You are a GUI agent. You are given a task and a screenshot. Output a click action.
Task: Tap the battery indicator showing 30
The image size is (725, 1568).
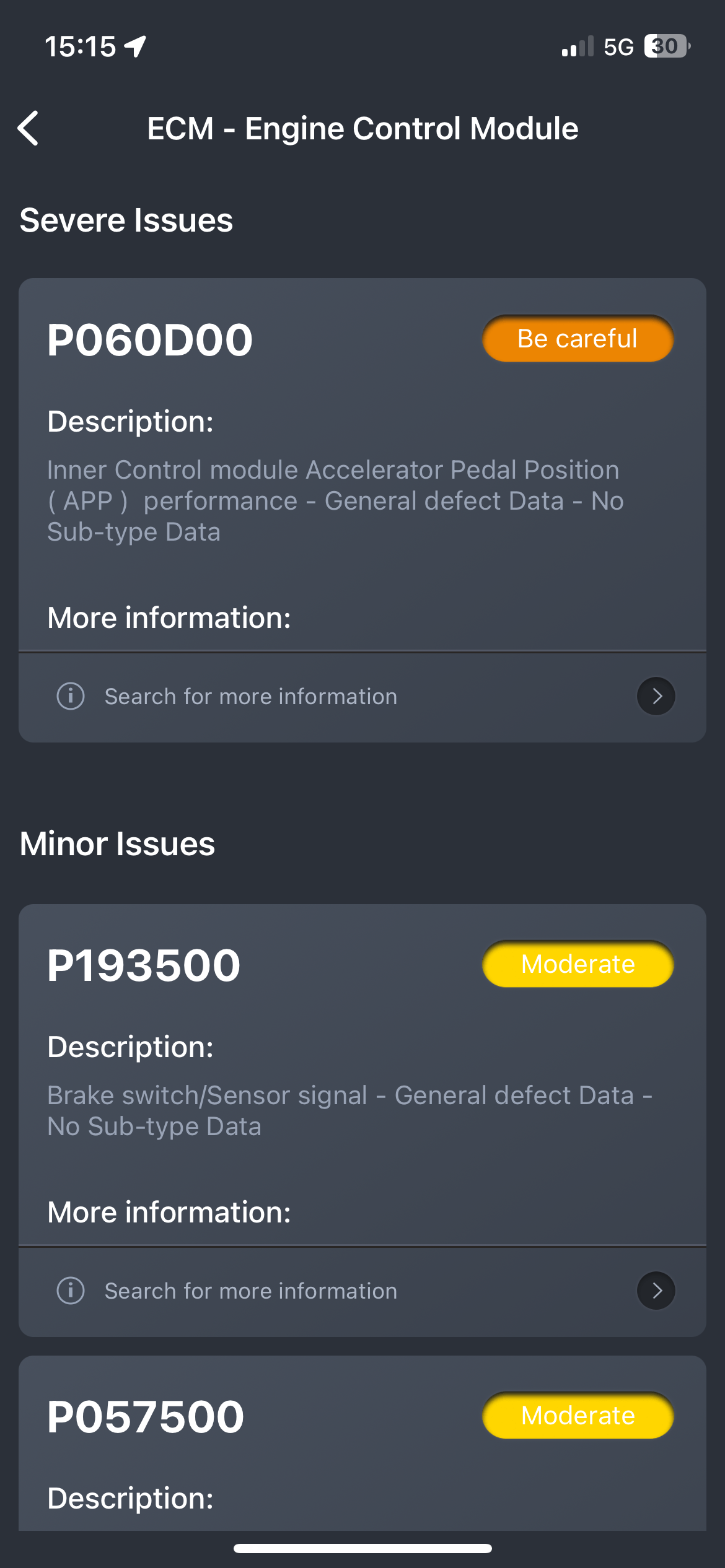667,46
